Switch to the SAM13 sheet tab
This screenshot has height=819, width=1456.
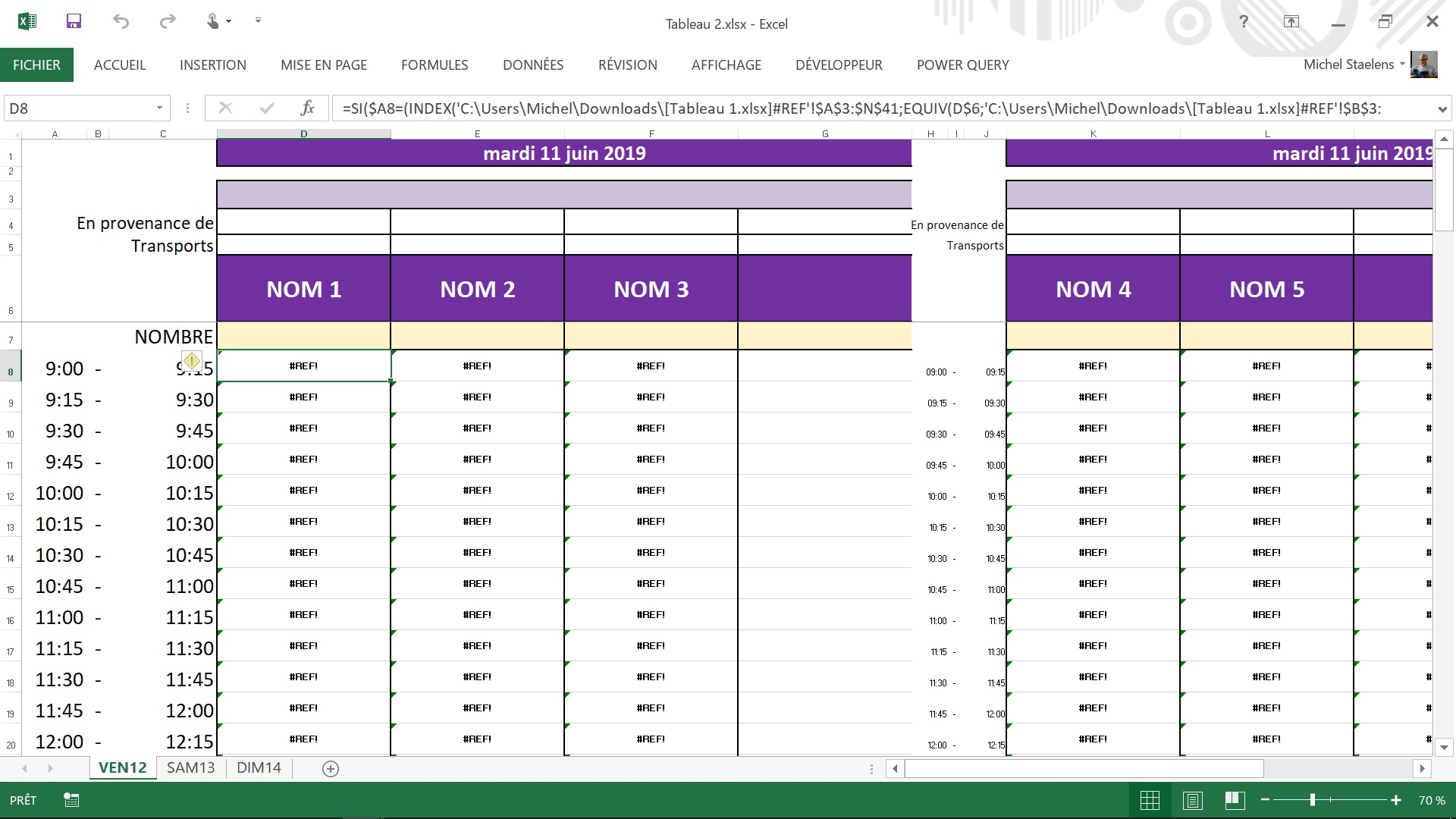point(190,767)
